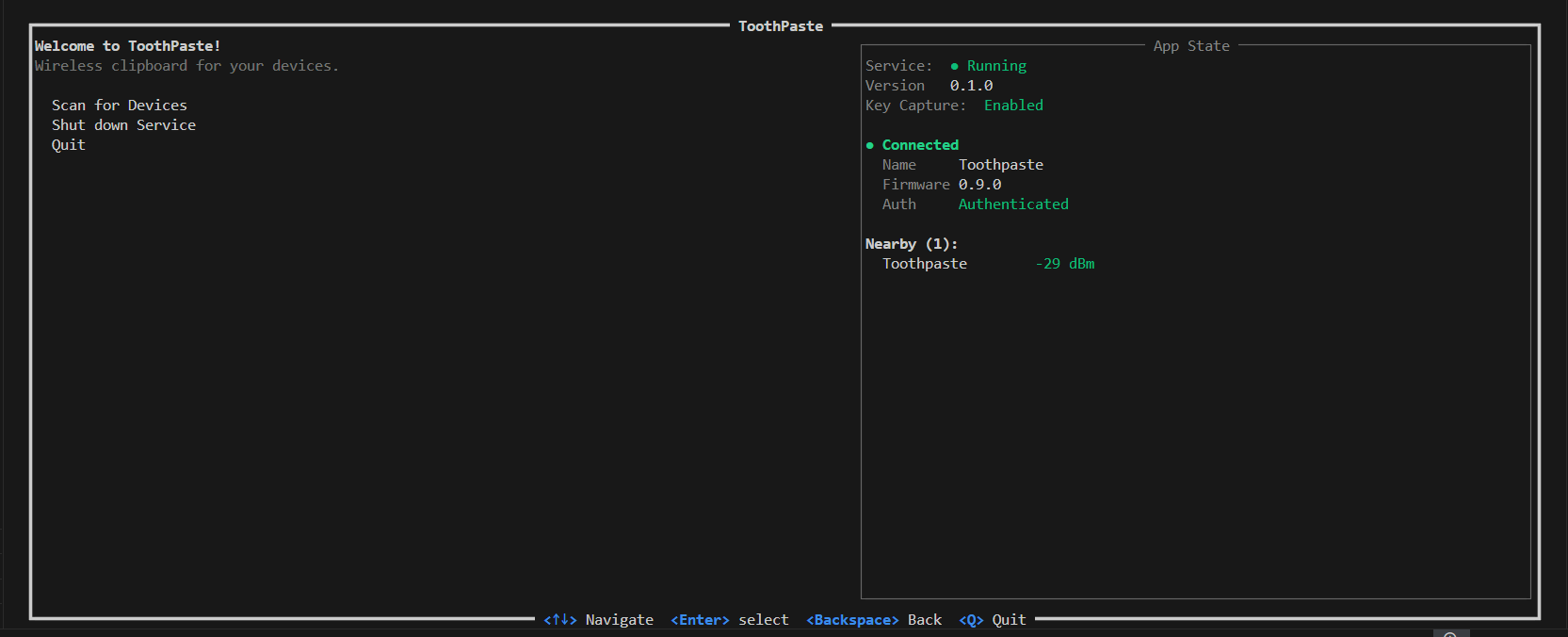Click the Firmware label
This screenshot has width=1568, height=637.
[916, 185]
